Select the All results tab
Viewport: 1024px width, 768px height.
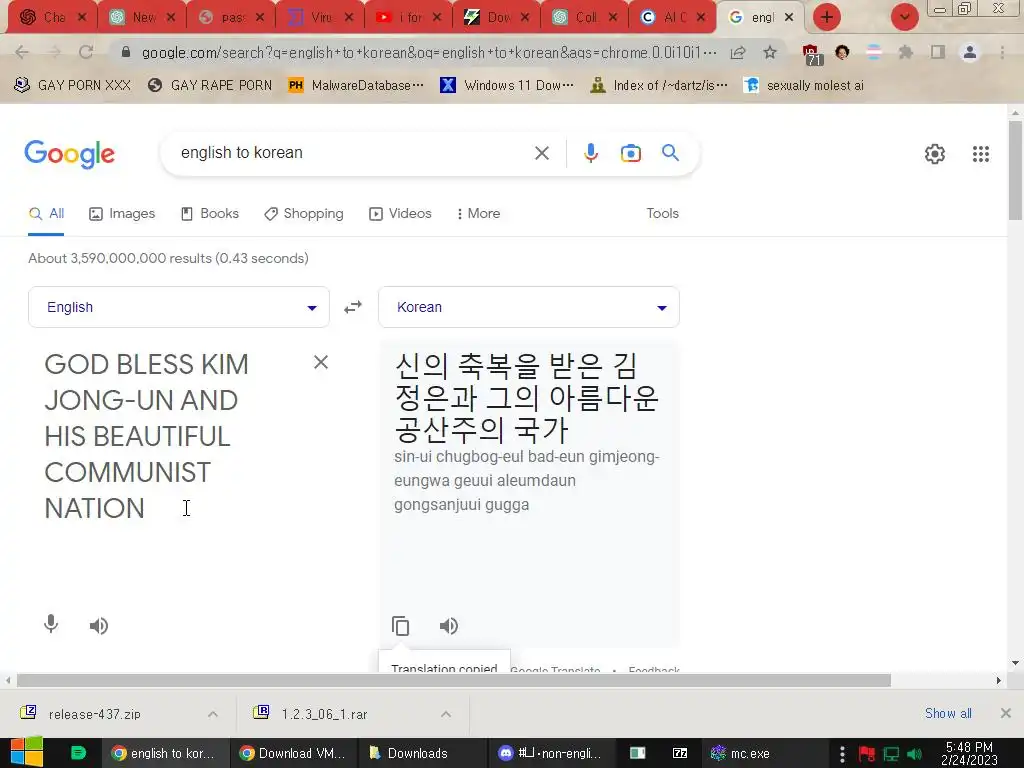46,214
